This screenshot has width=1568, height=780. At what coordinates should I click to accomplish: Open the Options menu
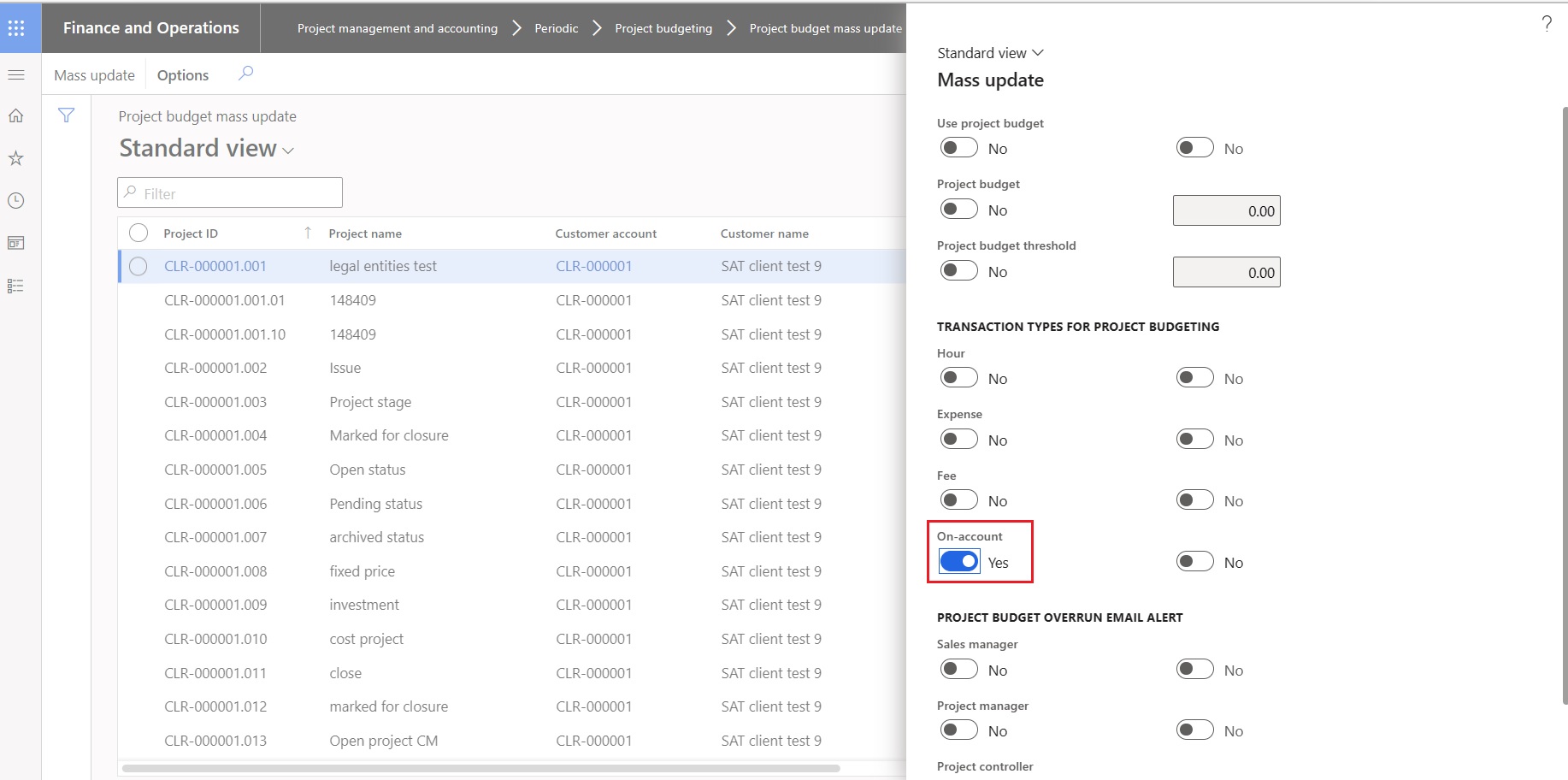pos(183,75)
